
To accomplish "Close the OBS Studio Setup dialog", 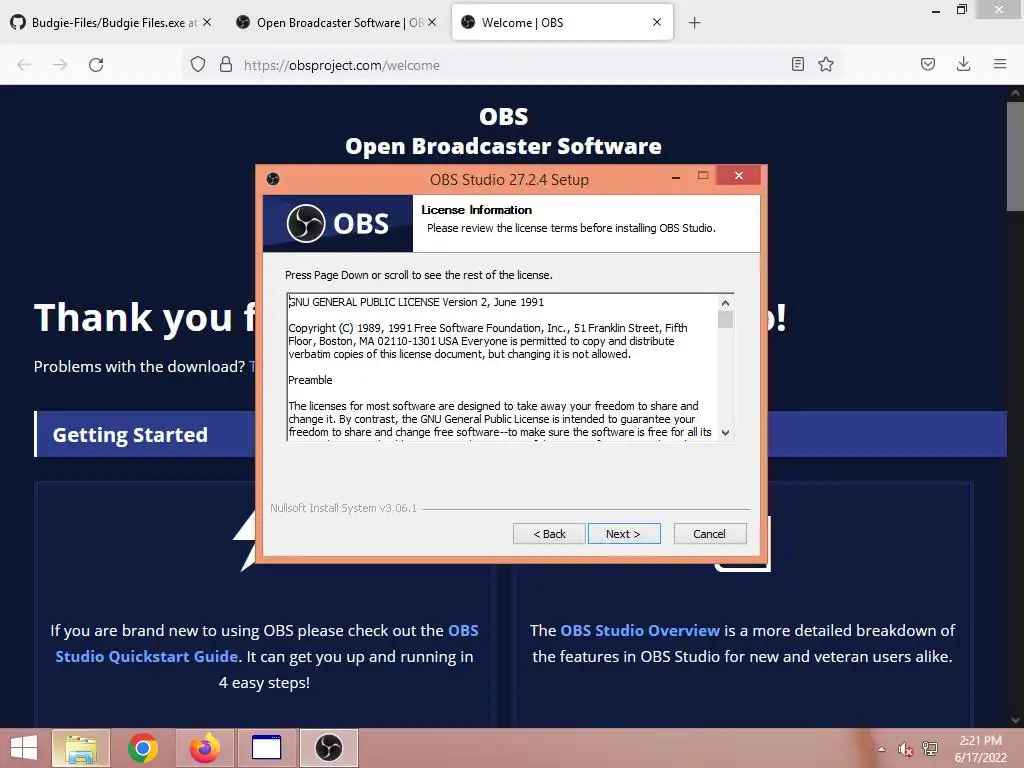I will tap(739, 176).
